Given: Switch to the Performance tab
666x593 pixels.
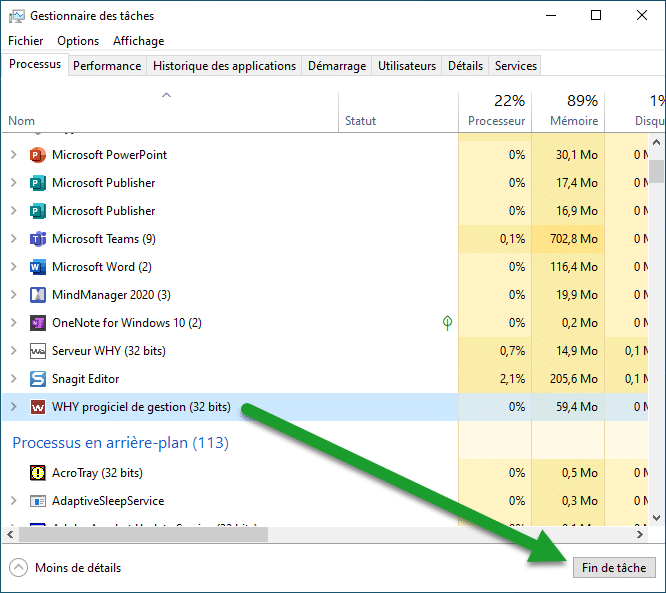Looking at the screenshot, I should point(107,66).
